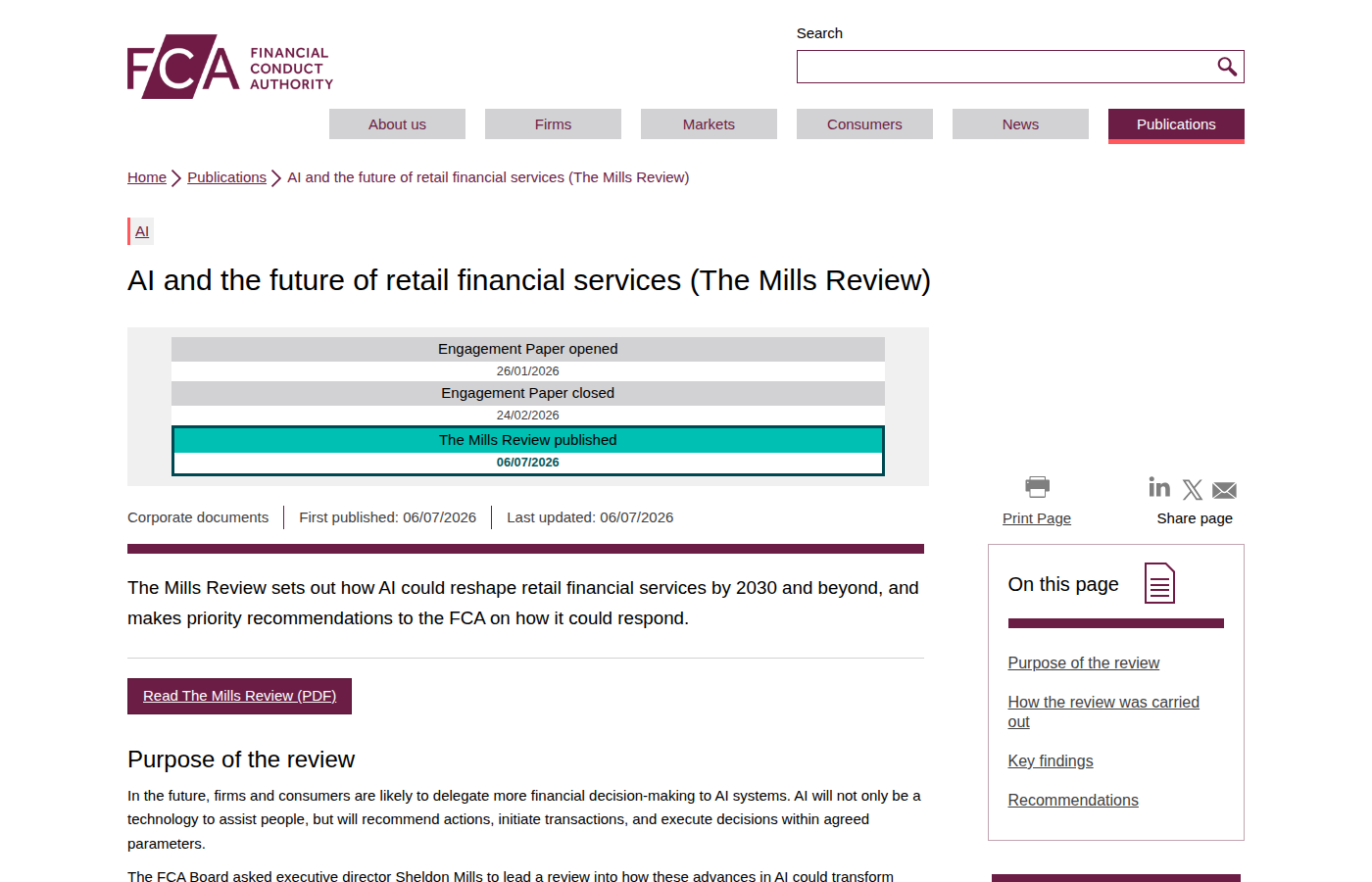Share page via LinkedIn icon
Screen dimensions: 1372x882
tap(1159, 487)
